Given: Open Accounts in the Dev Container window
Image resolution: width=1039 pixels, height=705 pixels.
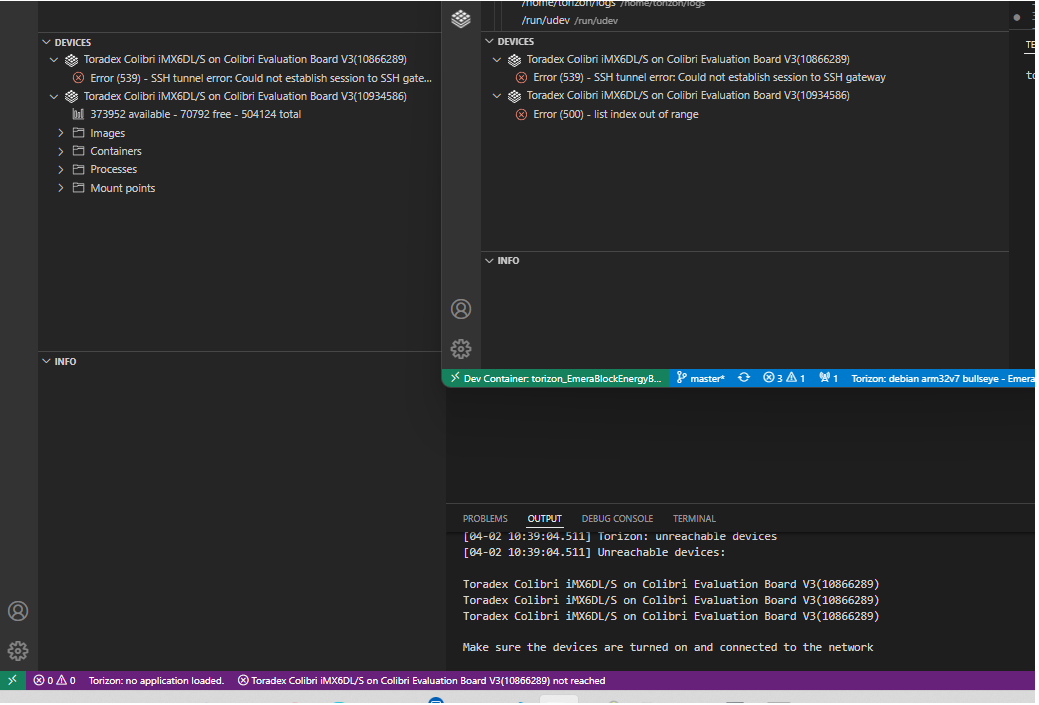Looking at the screenshot, I should point(461,309).
